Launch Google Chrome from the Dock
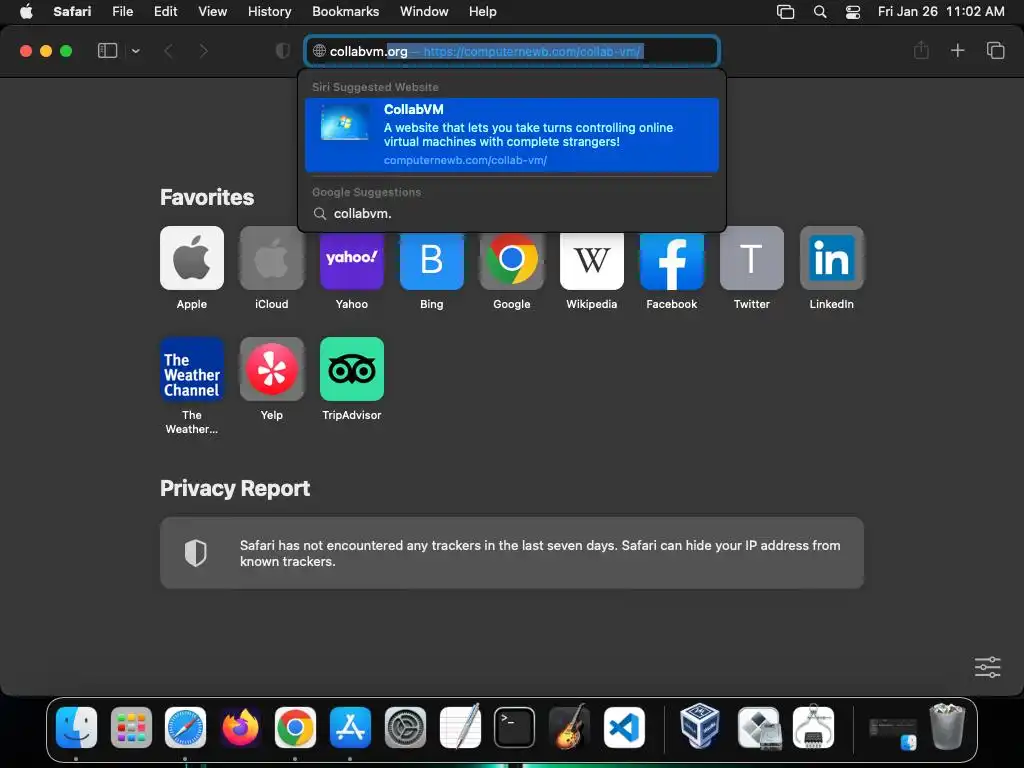 coord(295,727)
